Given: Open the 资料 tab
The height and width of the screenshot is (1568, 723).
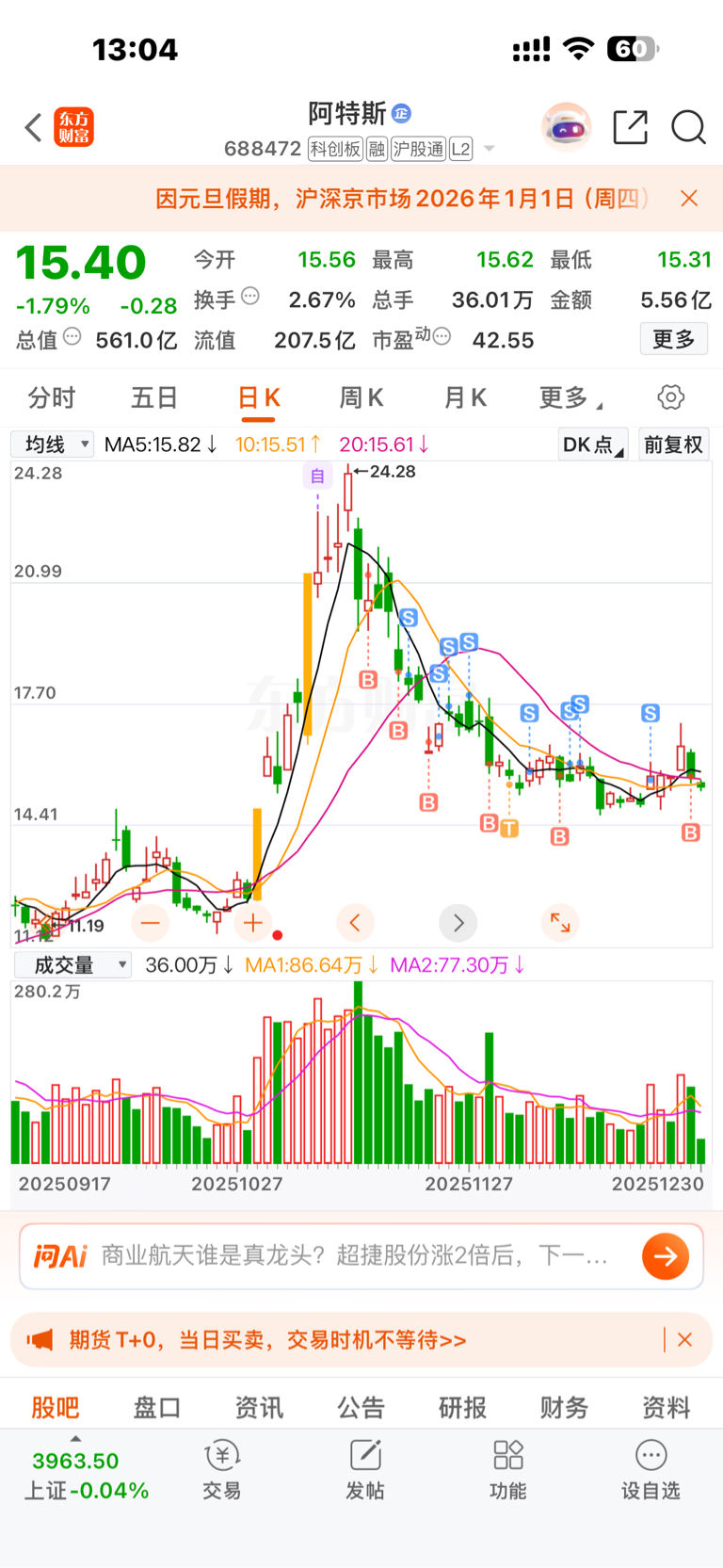Looking at the screenshot, I should (667, 1407).
